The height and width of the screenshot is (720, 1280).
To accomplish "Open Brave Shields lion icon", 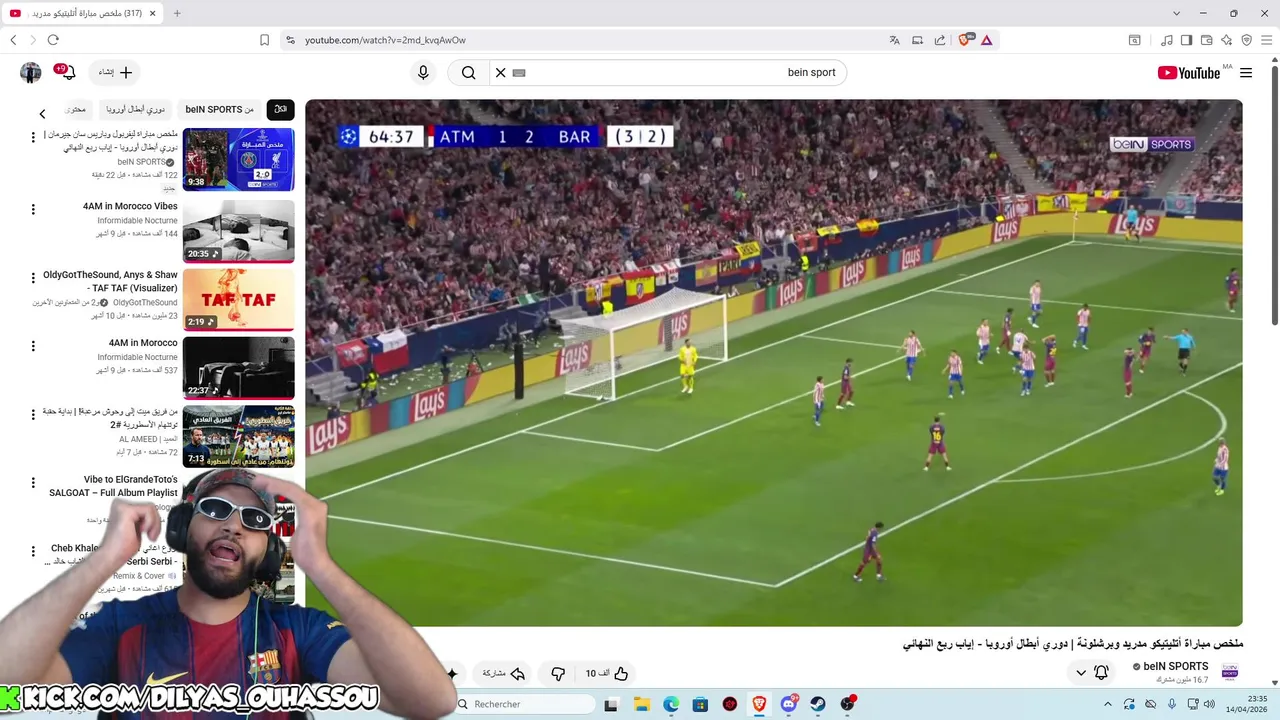I will [965, 40].
